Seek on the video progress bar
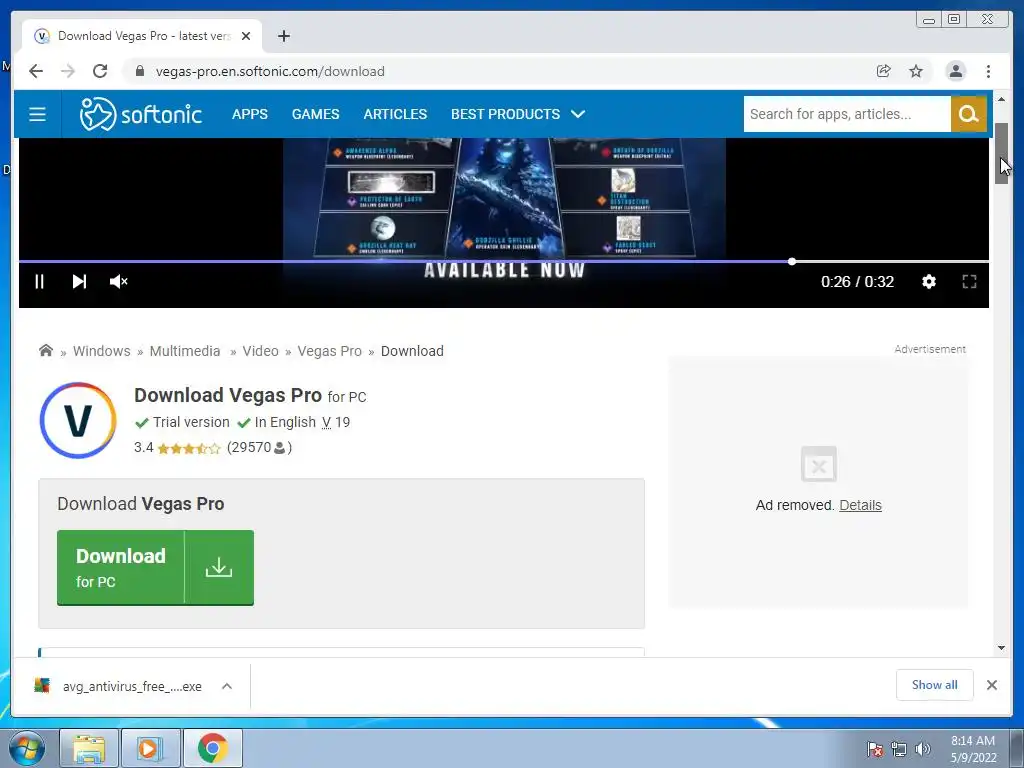The height and width of the screenshot is (768, 1024). (504, 261)
